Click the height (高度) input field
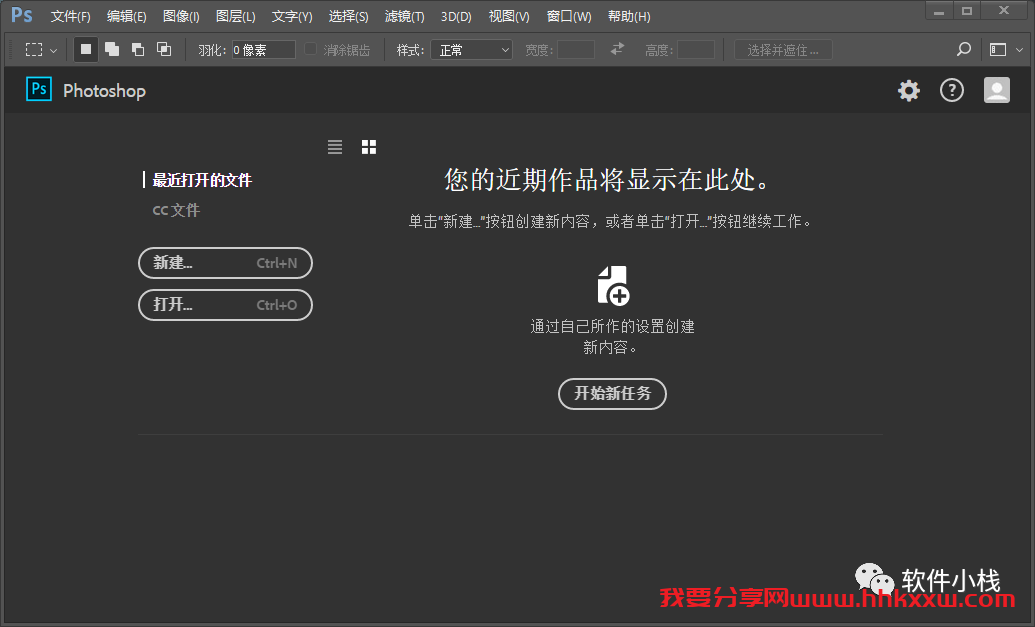This screenshot has width=1035, height=627. [x=696, y=50]
